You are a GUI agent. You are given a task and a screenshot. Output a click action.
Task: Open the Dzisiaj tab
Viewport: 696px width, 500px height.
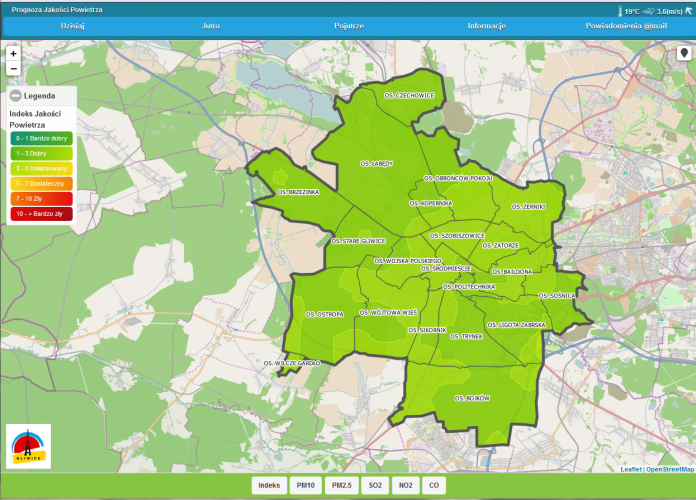(x=72, y=26)
